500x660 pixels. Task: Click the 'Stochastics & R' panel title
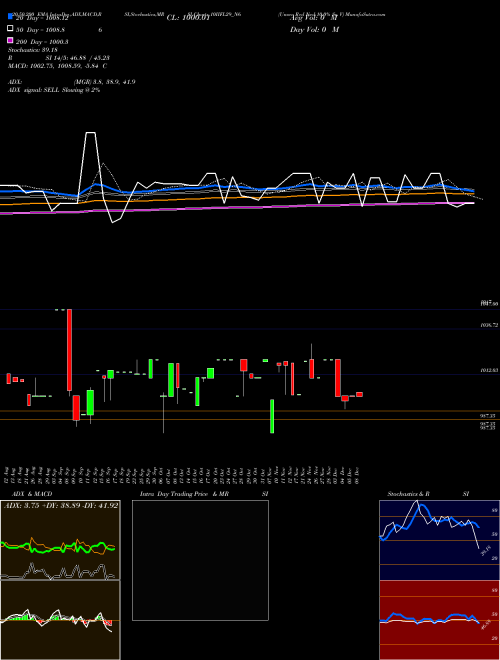(409, 494)
